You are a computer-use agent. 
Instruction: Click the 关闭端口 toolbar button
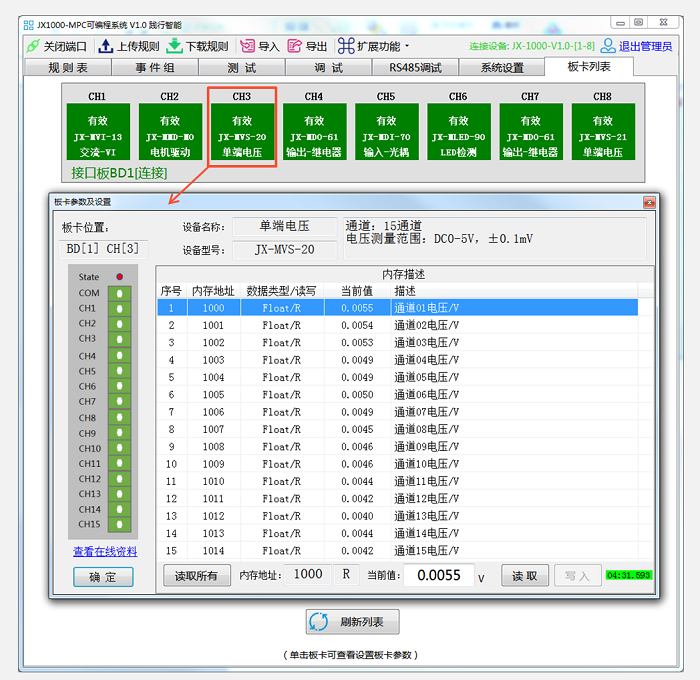click(x=57, y=46)
